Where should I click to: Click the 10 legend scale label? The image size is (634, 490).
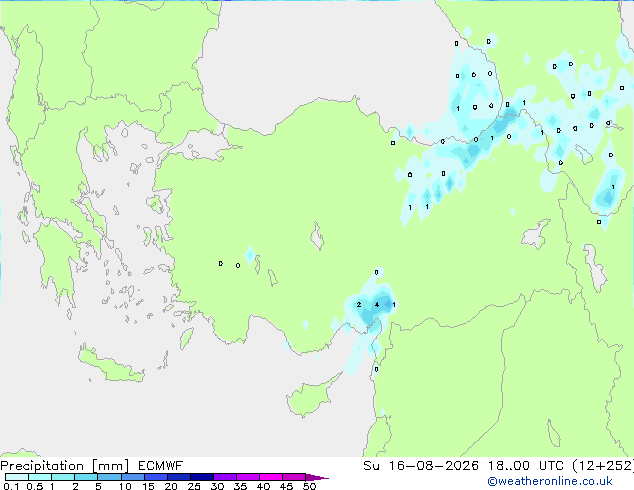pos(125,486)
